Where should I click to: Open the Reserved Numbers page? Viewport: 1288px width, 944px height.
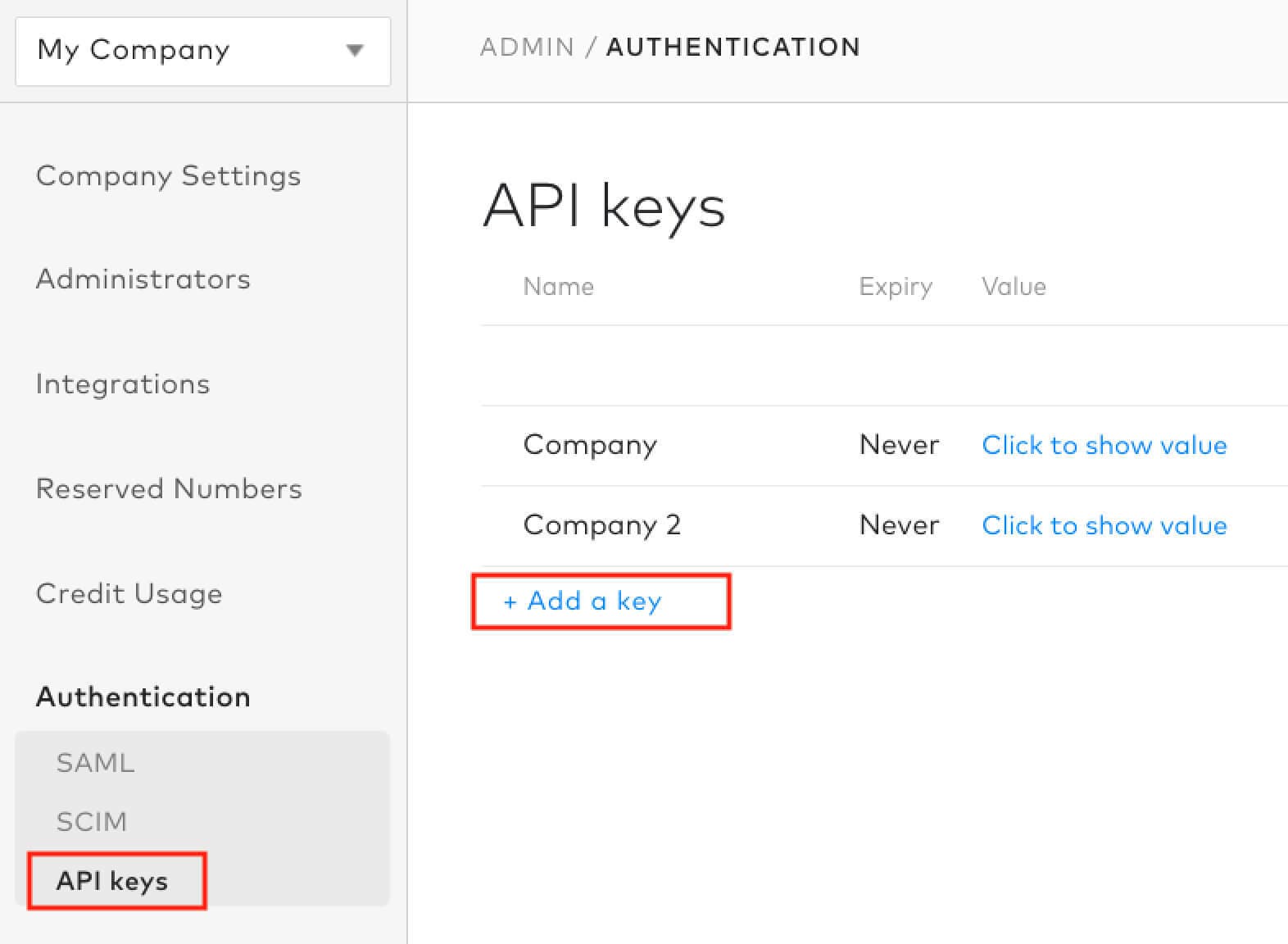pyautogui.click(x=169, y=489)
